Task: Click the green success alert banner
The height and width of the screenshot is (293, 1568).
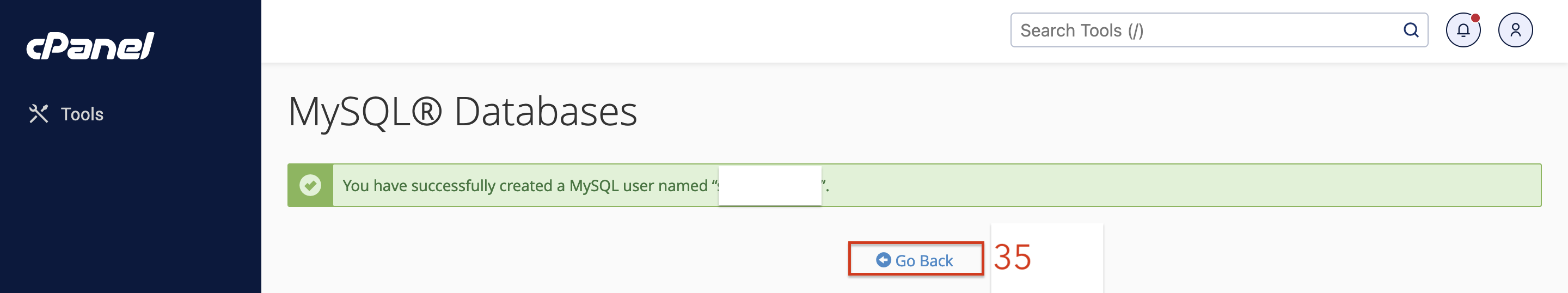Action: (914, 185)
